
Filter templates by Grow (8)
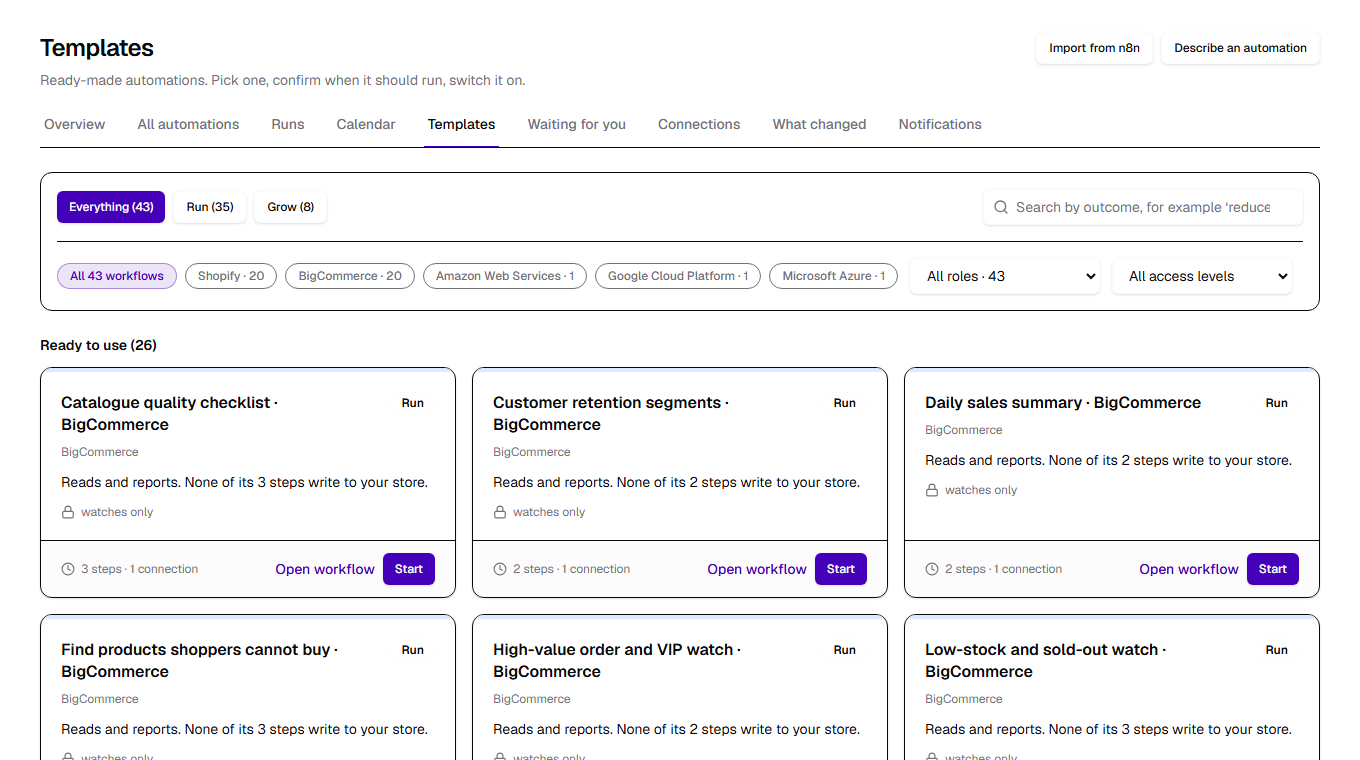(x=291, y=207)
